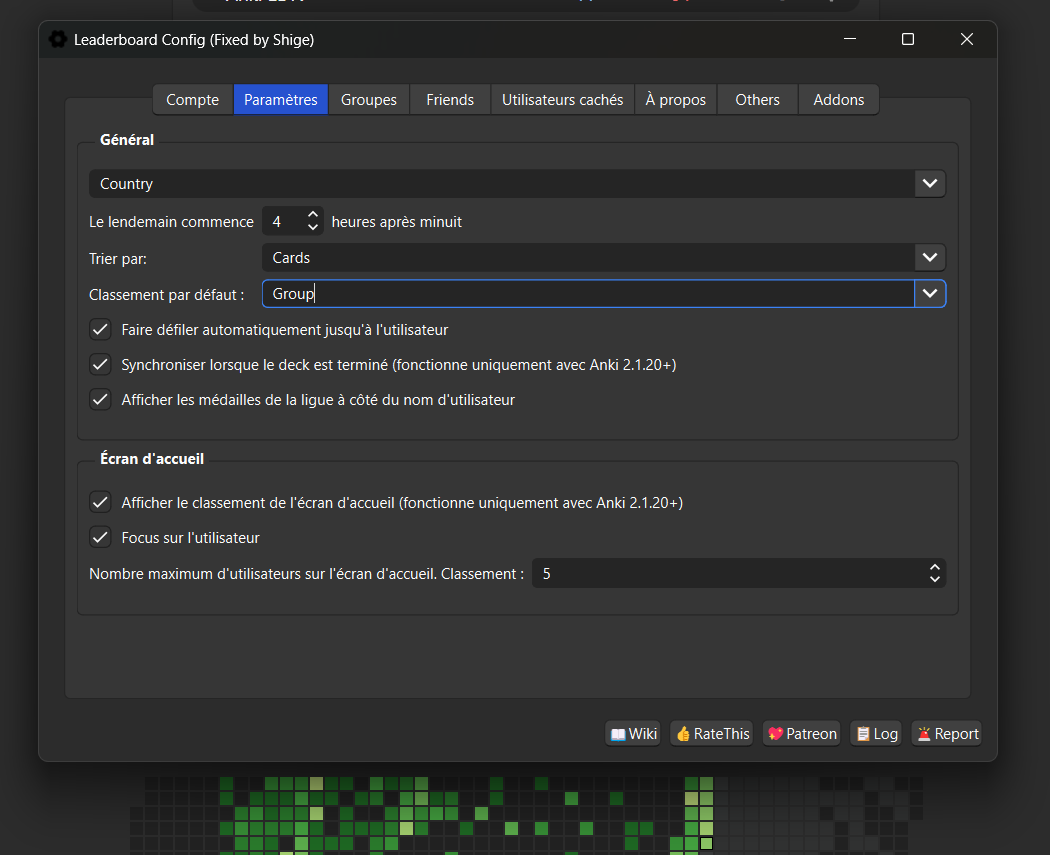Screen dimensions: 1050x855
Task: Uncheck 'Focus sur l'utilisateur' option
Action: coord(100,538)
